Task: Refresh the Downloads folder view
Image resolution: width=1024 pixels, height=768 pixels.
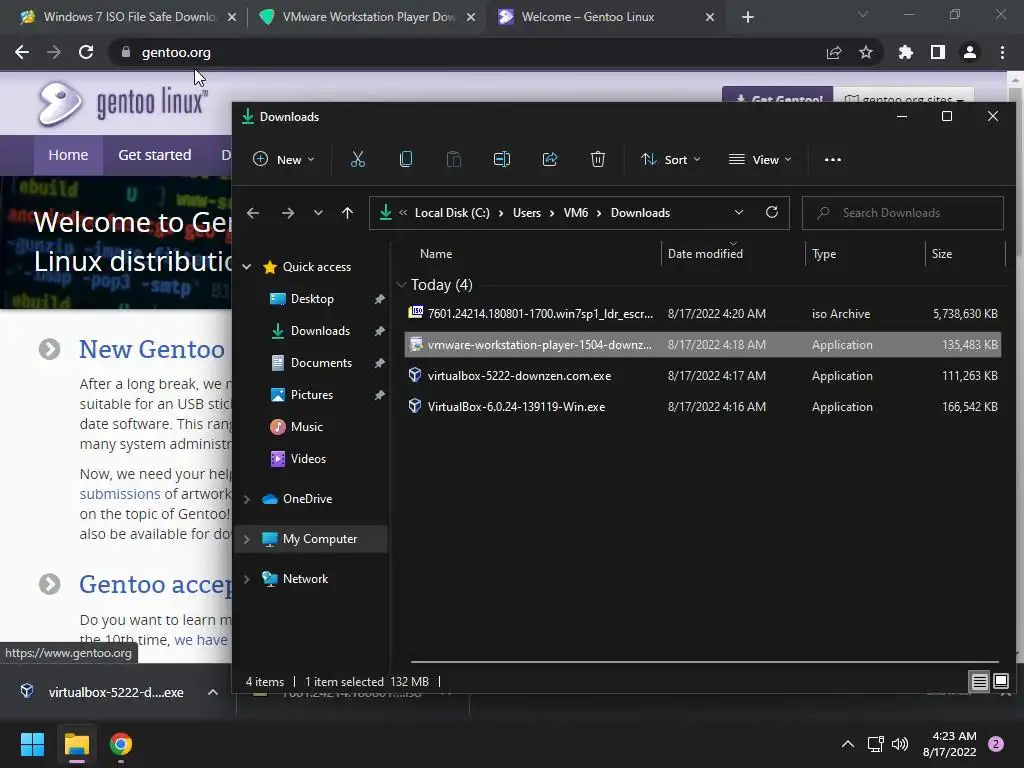Action: click(x=772, y=212)
